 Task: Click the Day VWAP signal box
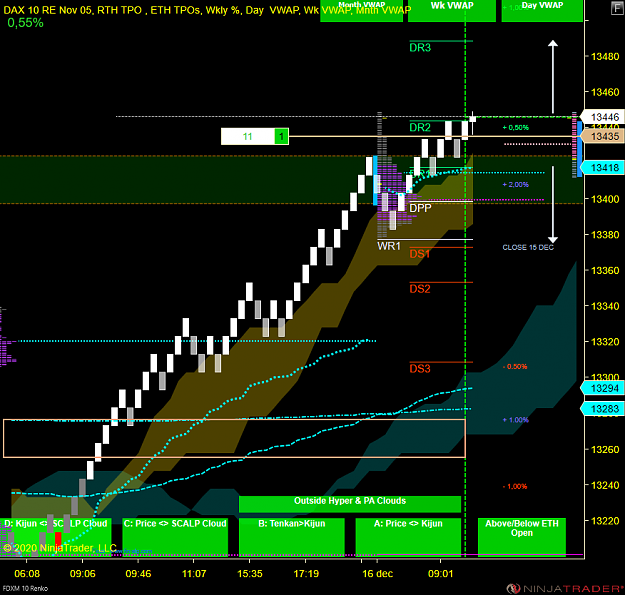click(x=542, y=11)
